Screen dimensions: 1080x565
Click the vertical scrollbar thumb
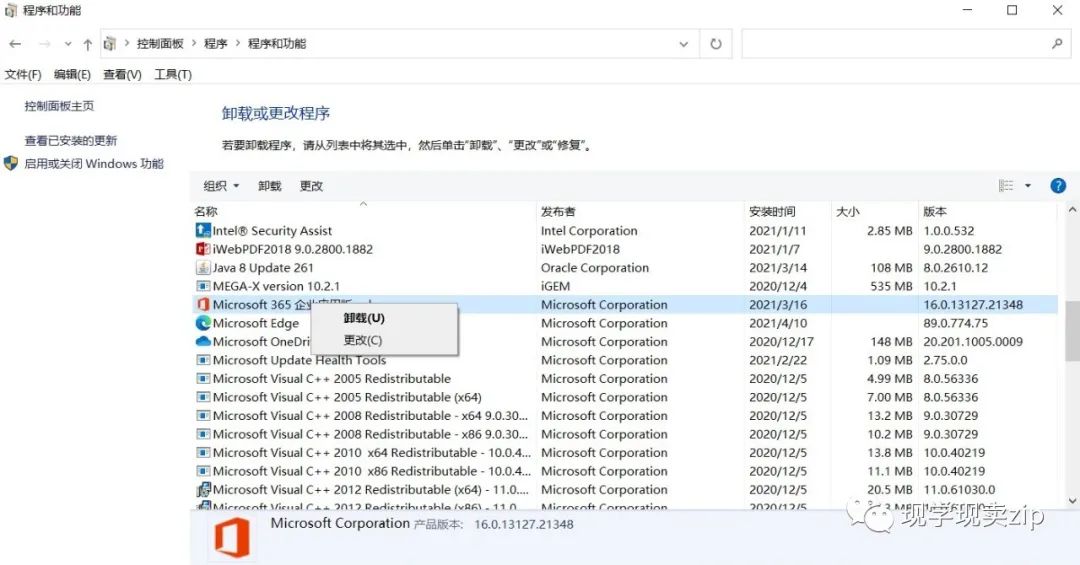pos(1072,331)
